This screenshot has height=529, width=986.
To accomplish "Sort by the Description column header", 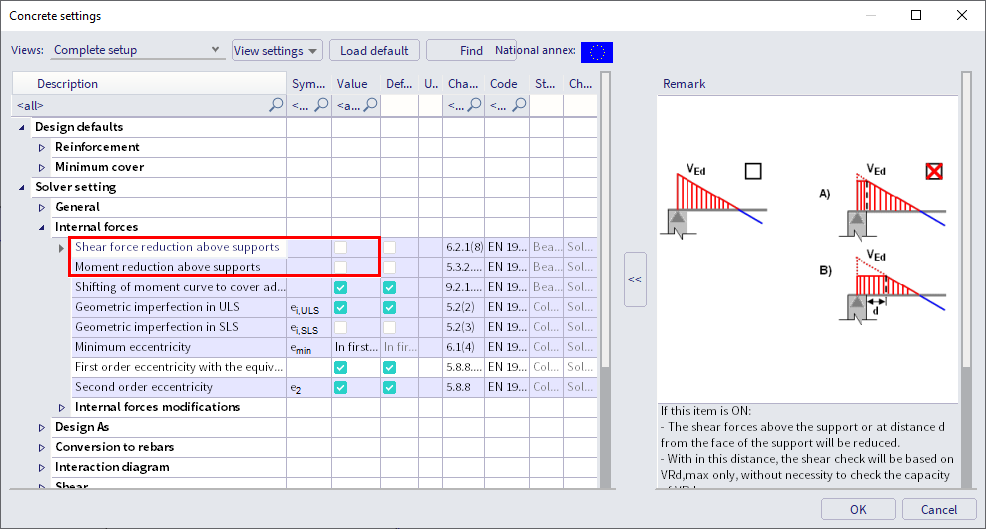I will [150, 84].
